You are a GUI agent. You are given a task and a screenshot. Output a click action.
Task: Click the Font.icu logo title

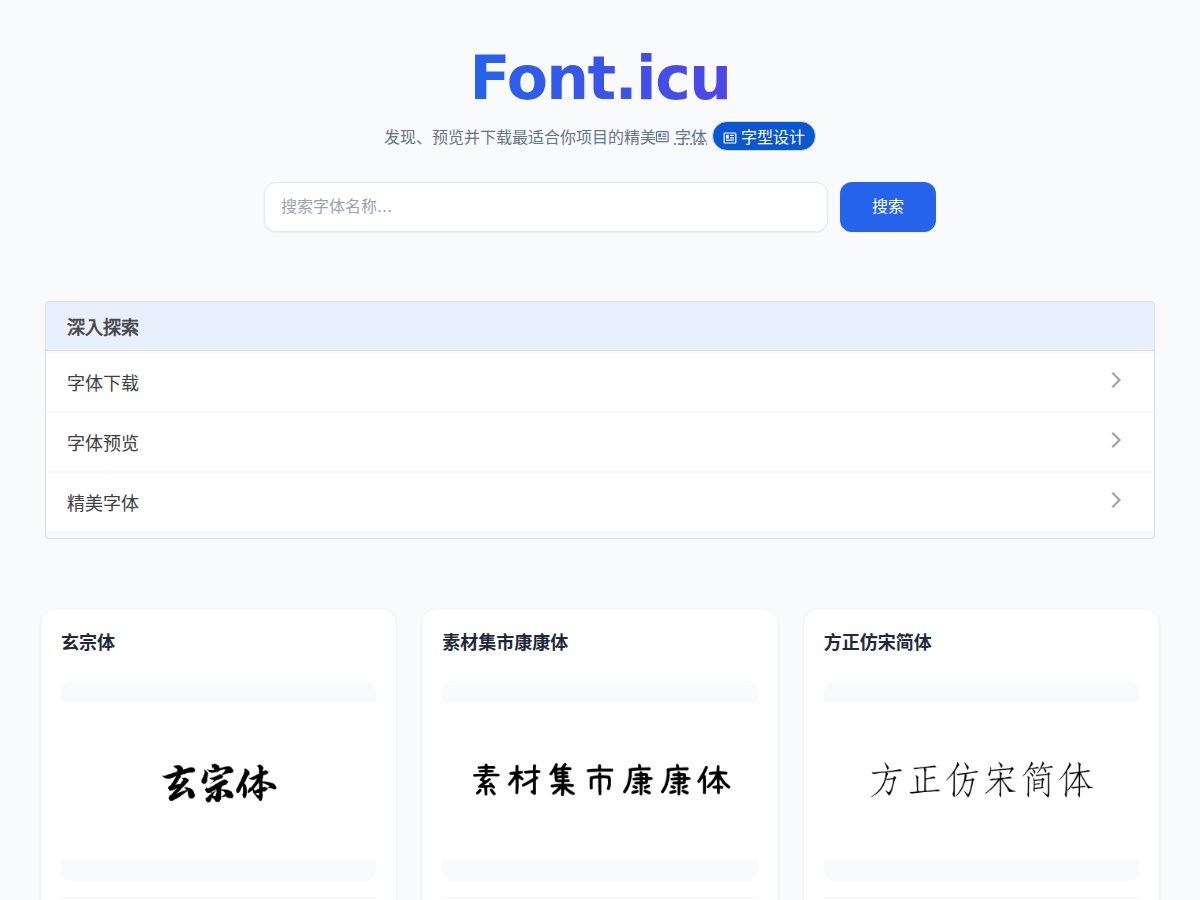[x=600, y=78]
